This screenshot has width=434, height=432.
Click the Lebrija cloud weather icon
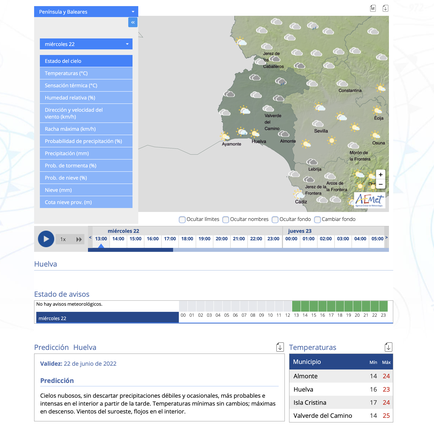(312, 162)
